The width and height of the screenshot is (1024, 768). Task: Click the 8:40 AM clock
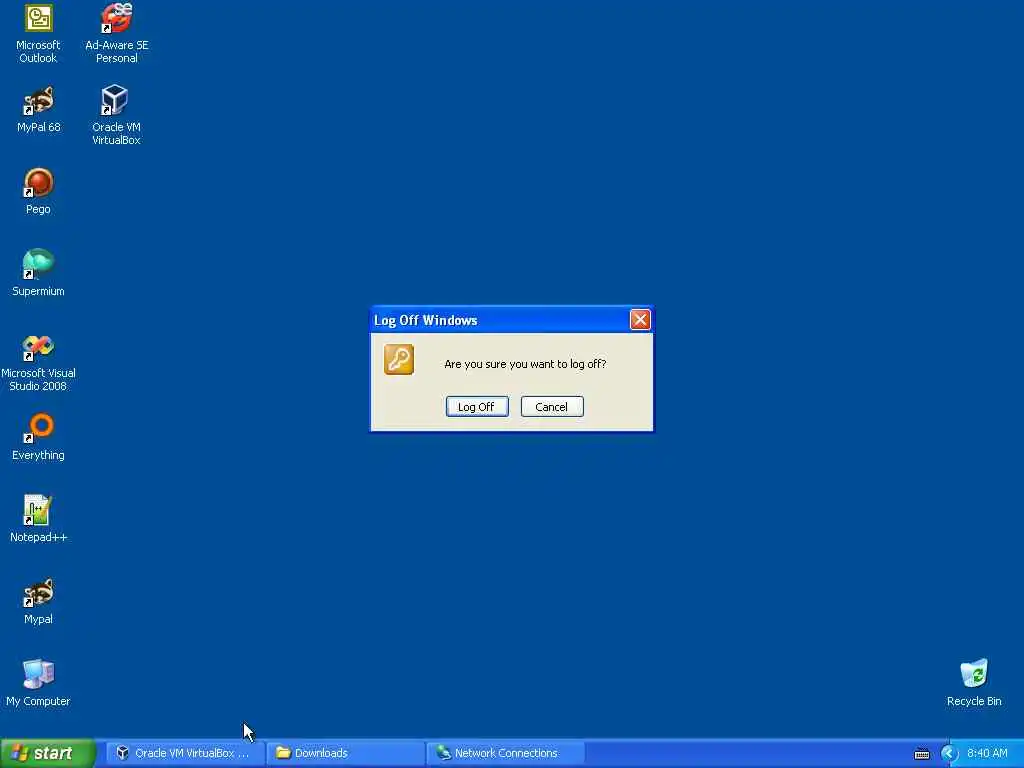click(x=987, y=753)
